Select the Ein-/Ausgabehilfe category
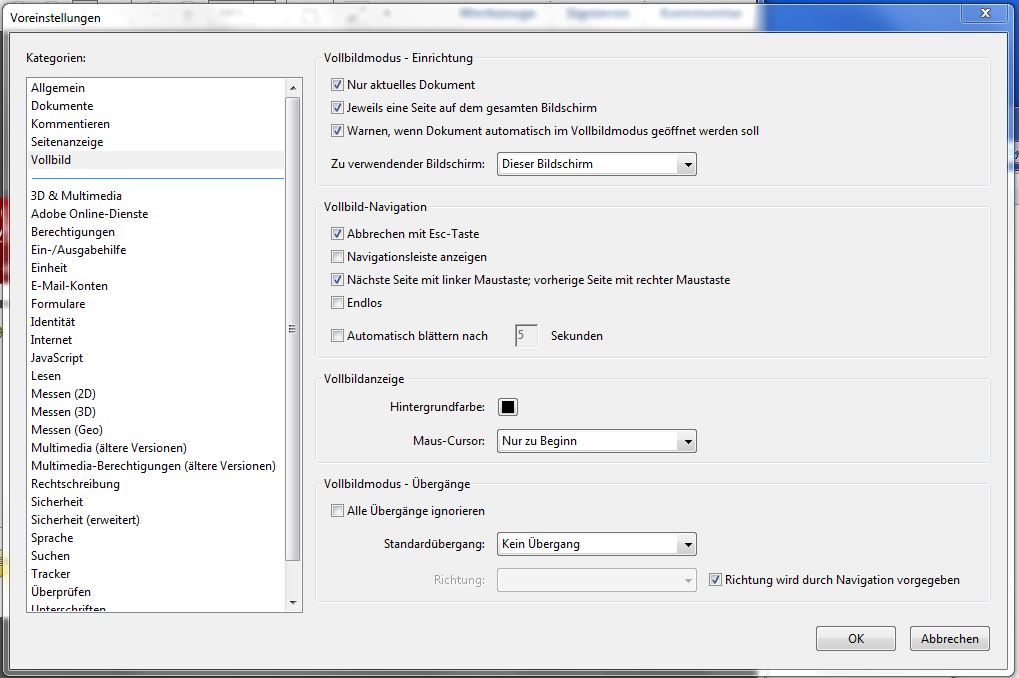Screen dimensions: 1019x678 pos(157,250)
